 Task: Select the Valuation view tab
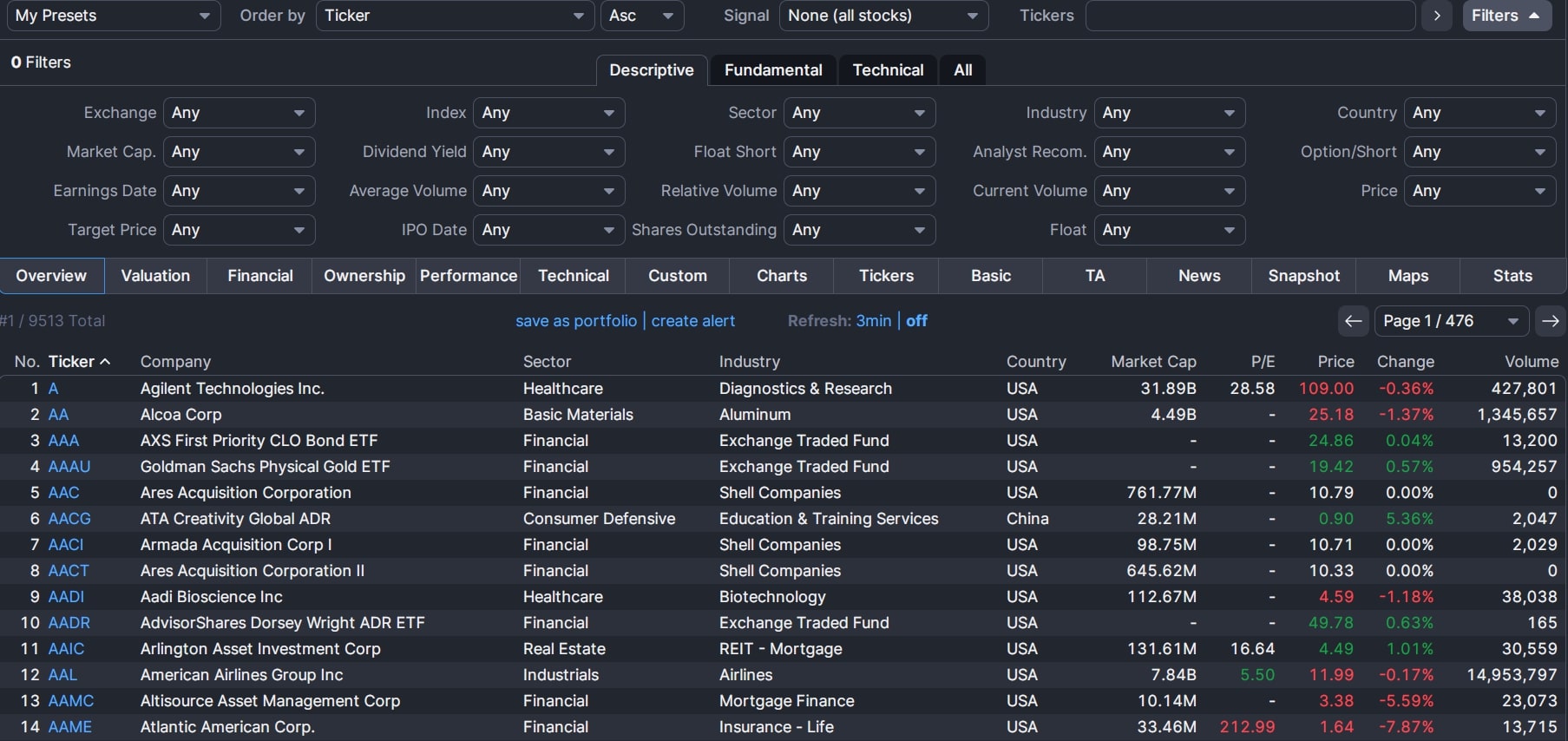[x=155, y=276]
